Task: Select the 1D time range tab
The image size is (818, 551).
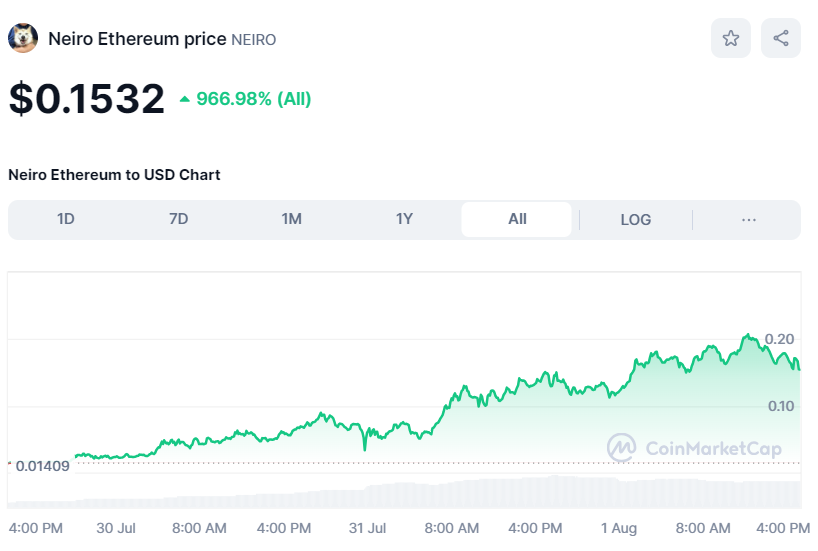Action: (x=66, y=219)
